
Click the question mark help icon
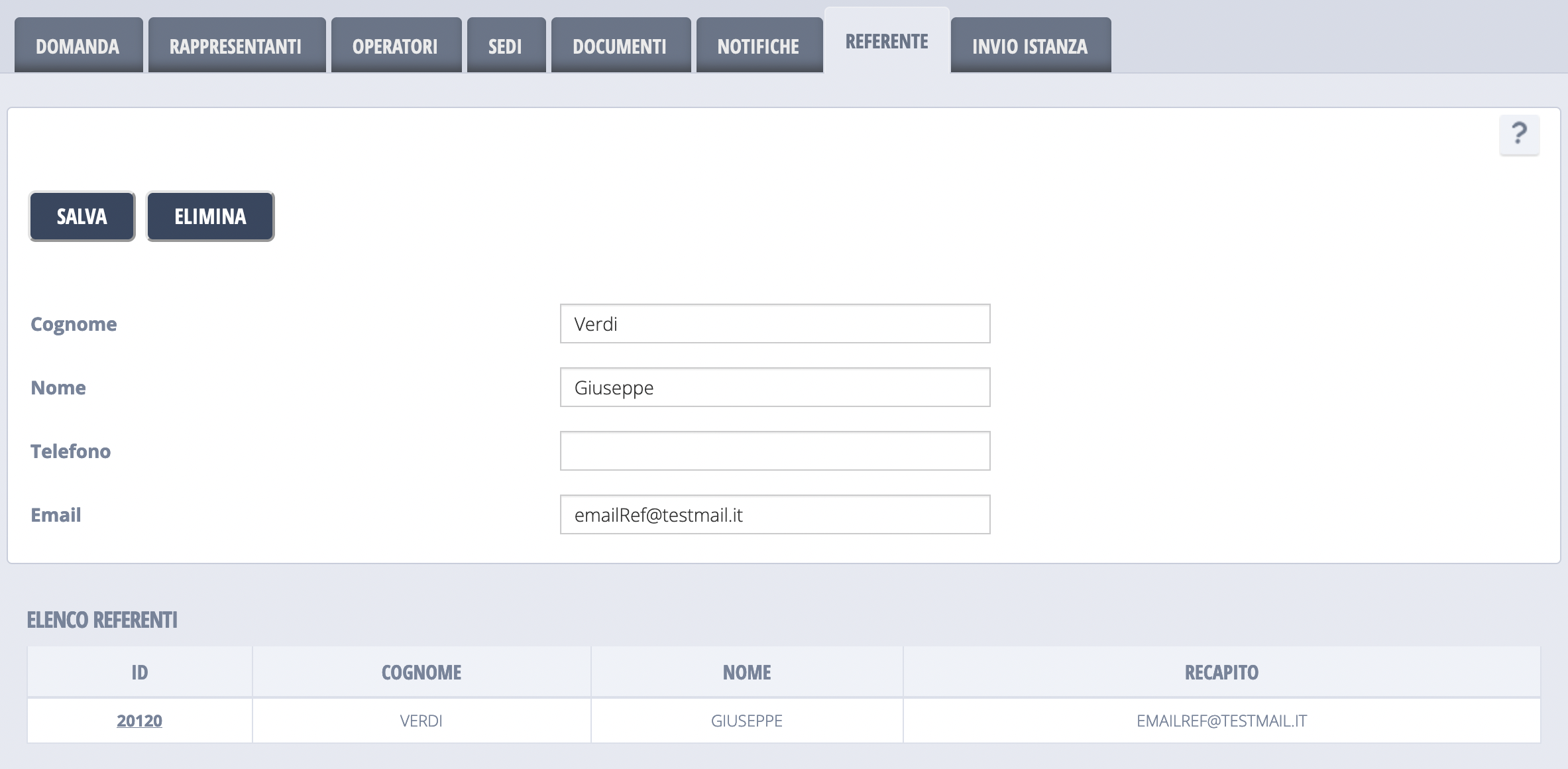[1519, 135]
